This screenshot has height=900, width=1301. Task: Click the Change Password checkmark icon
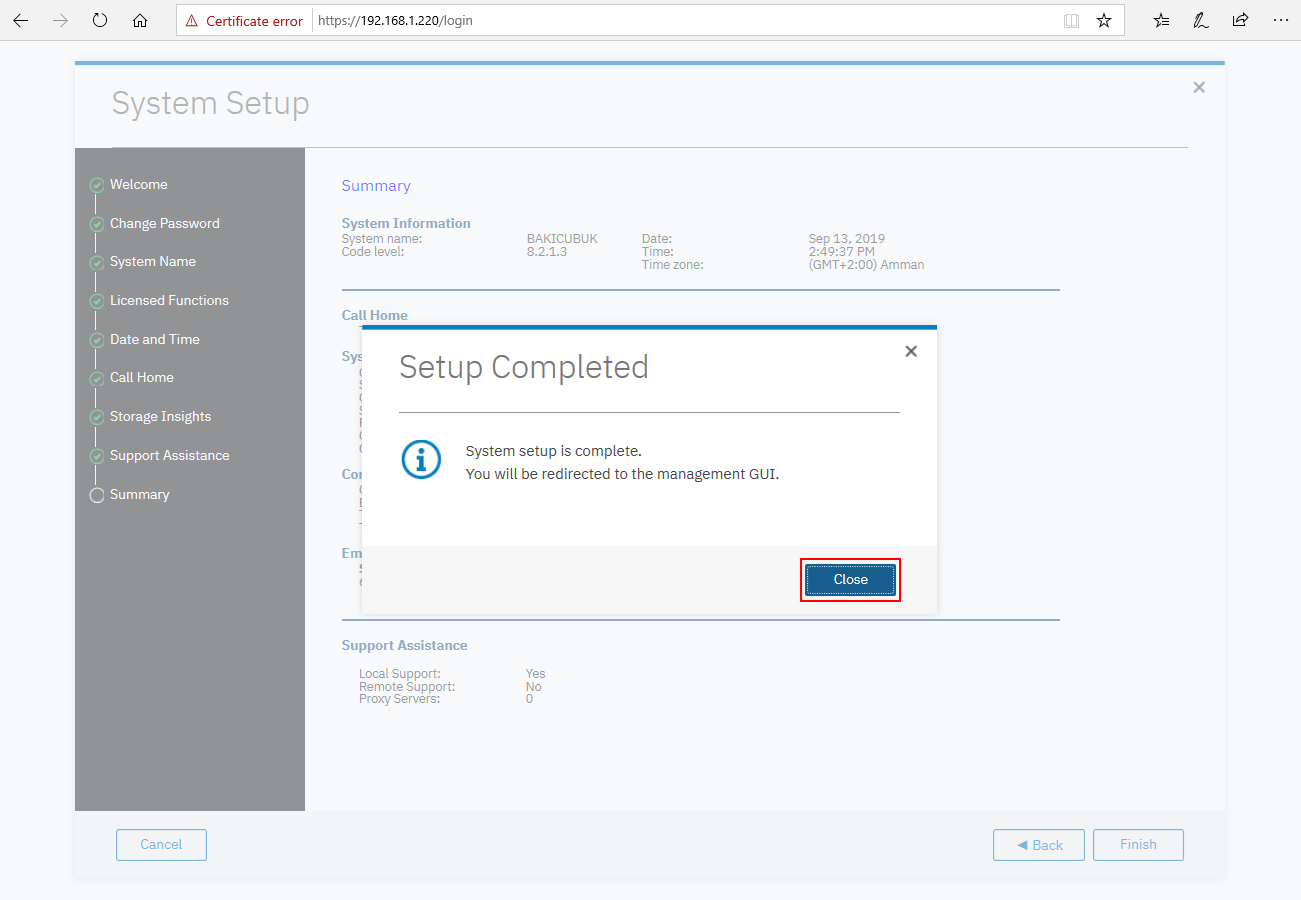pyautogui.click(x=97, y=224)
